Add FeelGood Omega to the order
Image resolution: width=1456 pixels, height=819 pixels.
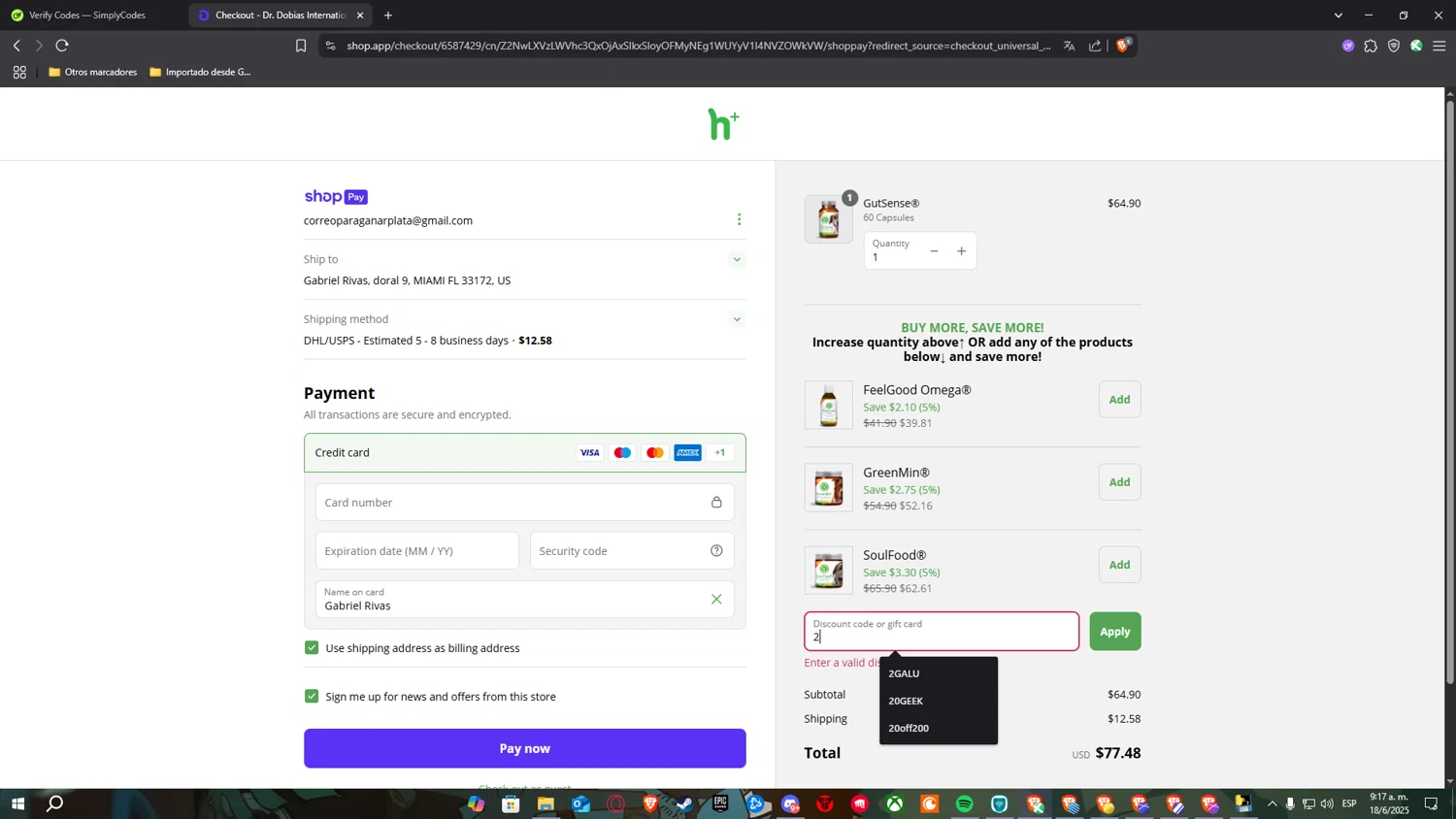pyautogui.click(x=1120, y=400)
